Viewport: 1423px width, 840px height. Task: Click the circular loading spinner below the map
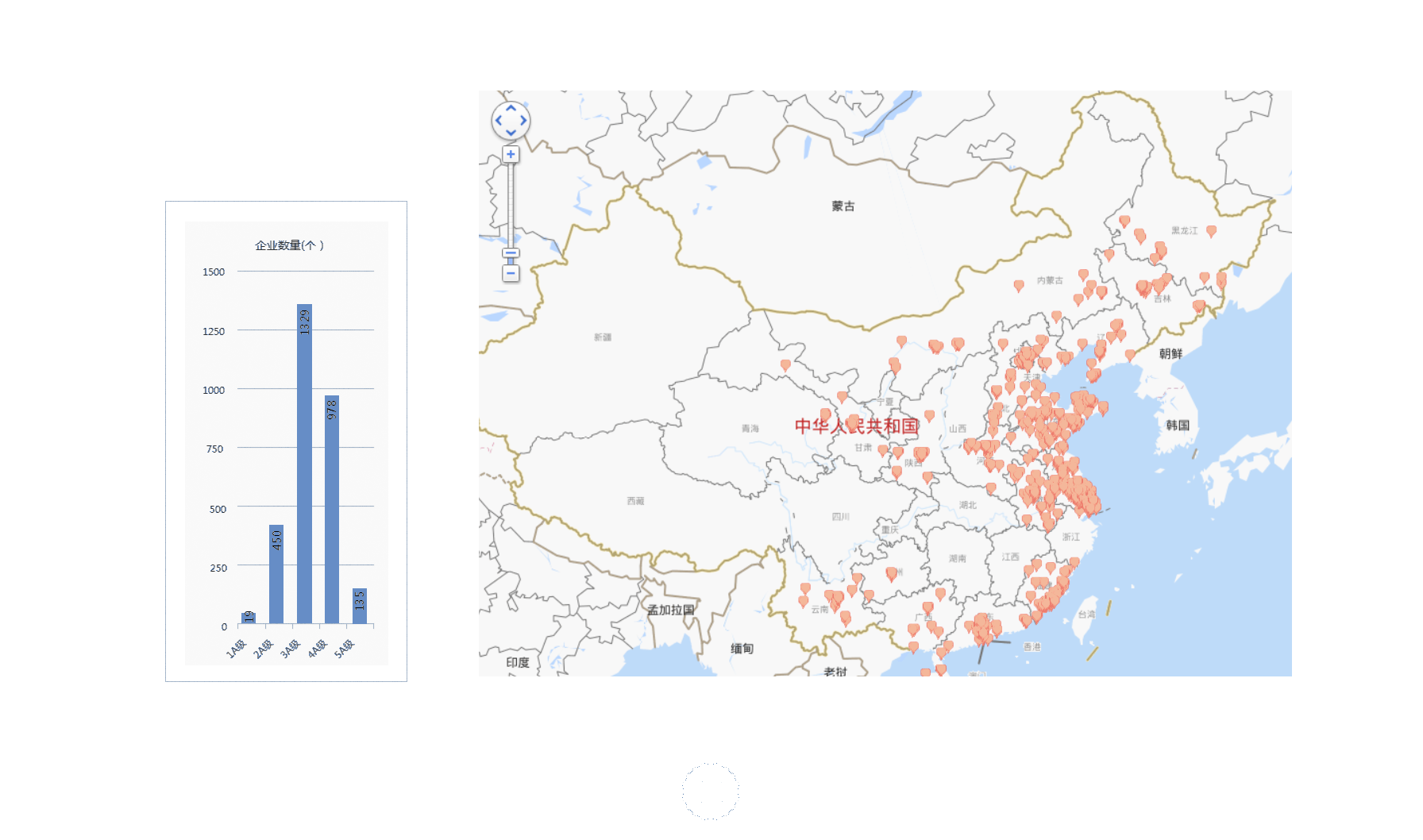click(x=711, y=792)
